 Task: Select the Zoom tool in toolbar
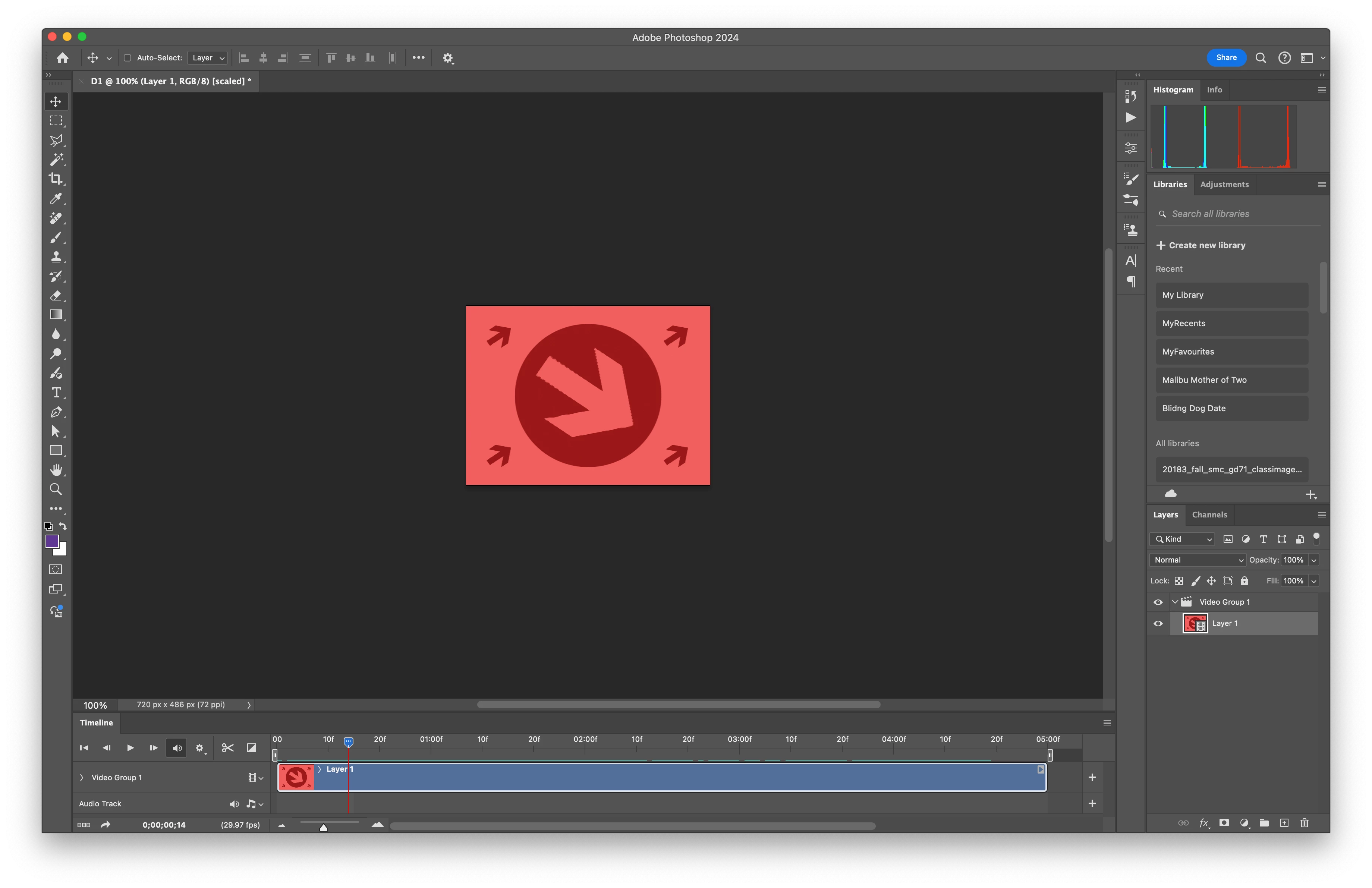pyautogui.click(x=56, y=489)
